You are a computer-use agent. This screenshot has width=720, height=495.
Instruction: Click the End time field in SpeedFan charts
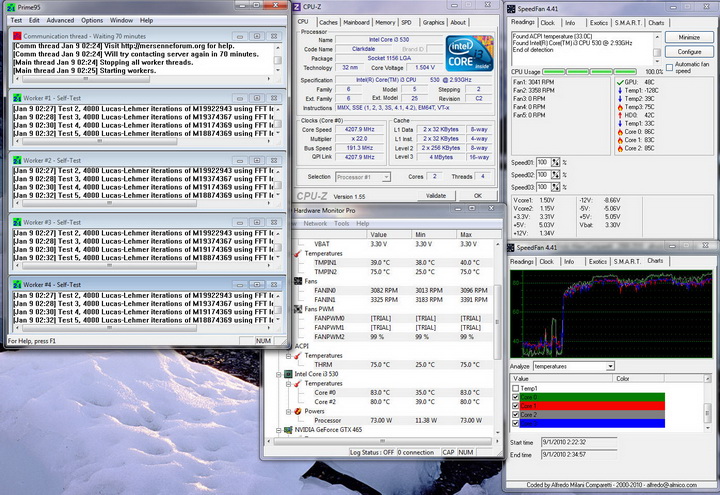coord(579,455)
